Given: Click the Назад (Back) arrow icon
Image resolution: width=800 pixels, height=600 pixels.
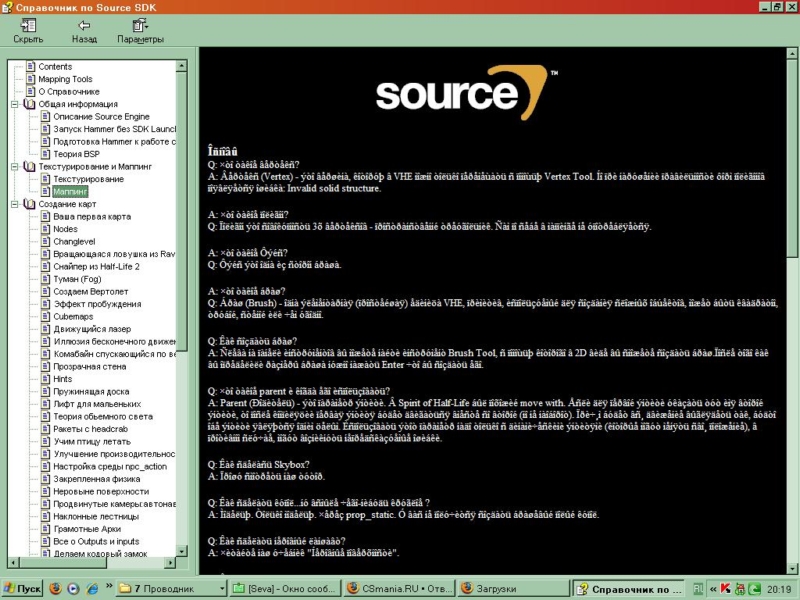Looking at the screenshot, I should (84, 26).
